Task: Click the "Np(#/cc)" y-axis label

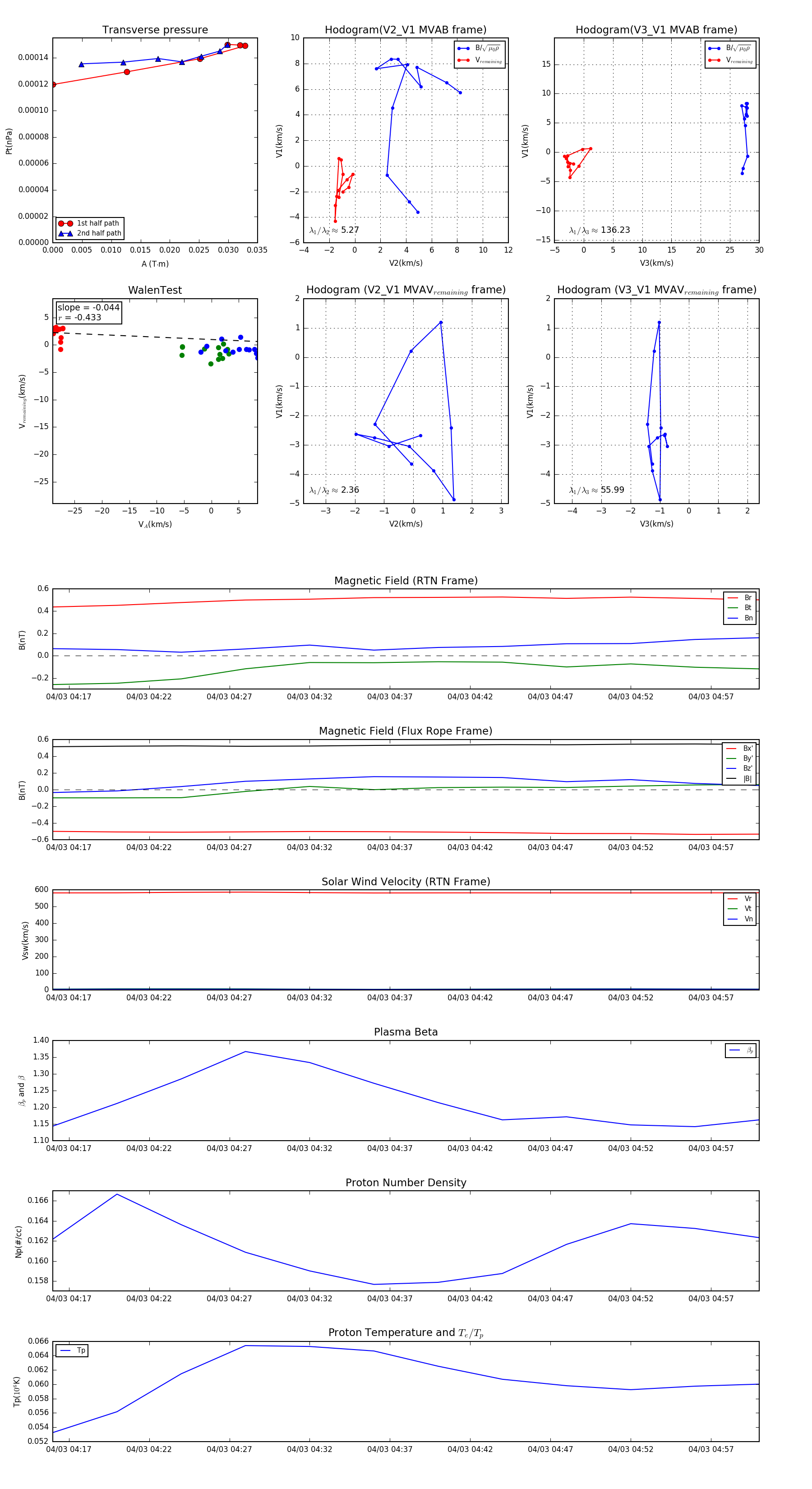Action: [x=18, y=1242]
